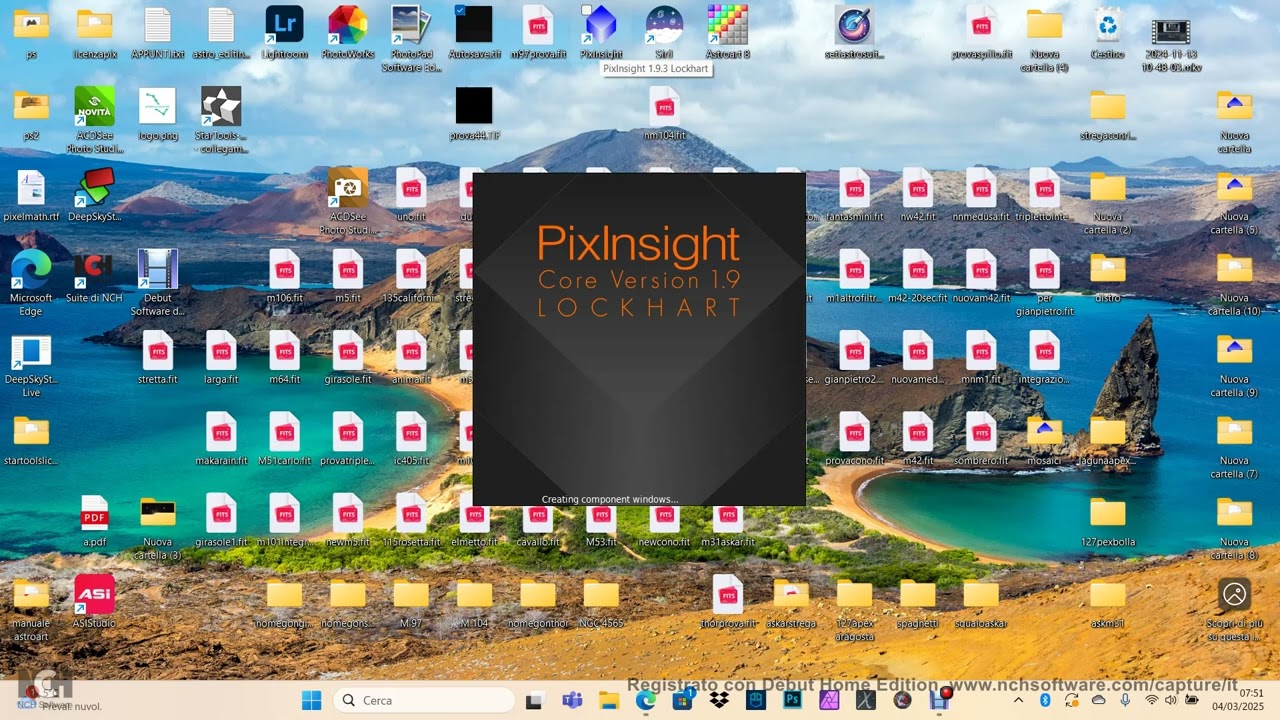Select the PixInsight desktop shortcut icon
Image resolution: width=1280 pixels, height=720 pixels.
pos(600,24)
